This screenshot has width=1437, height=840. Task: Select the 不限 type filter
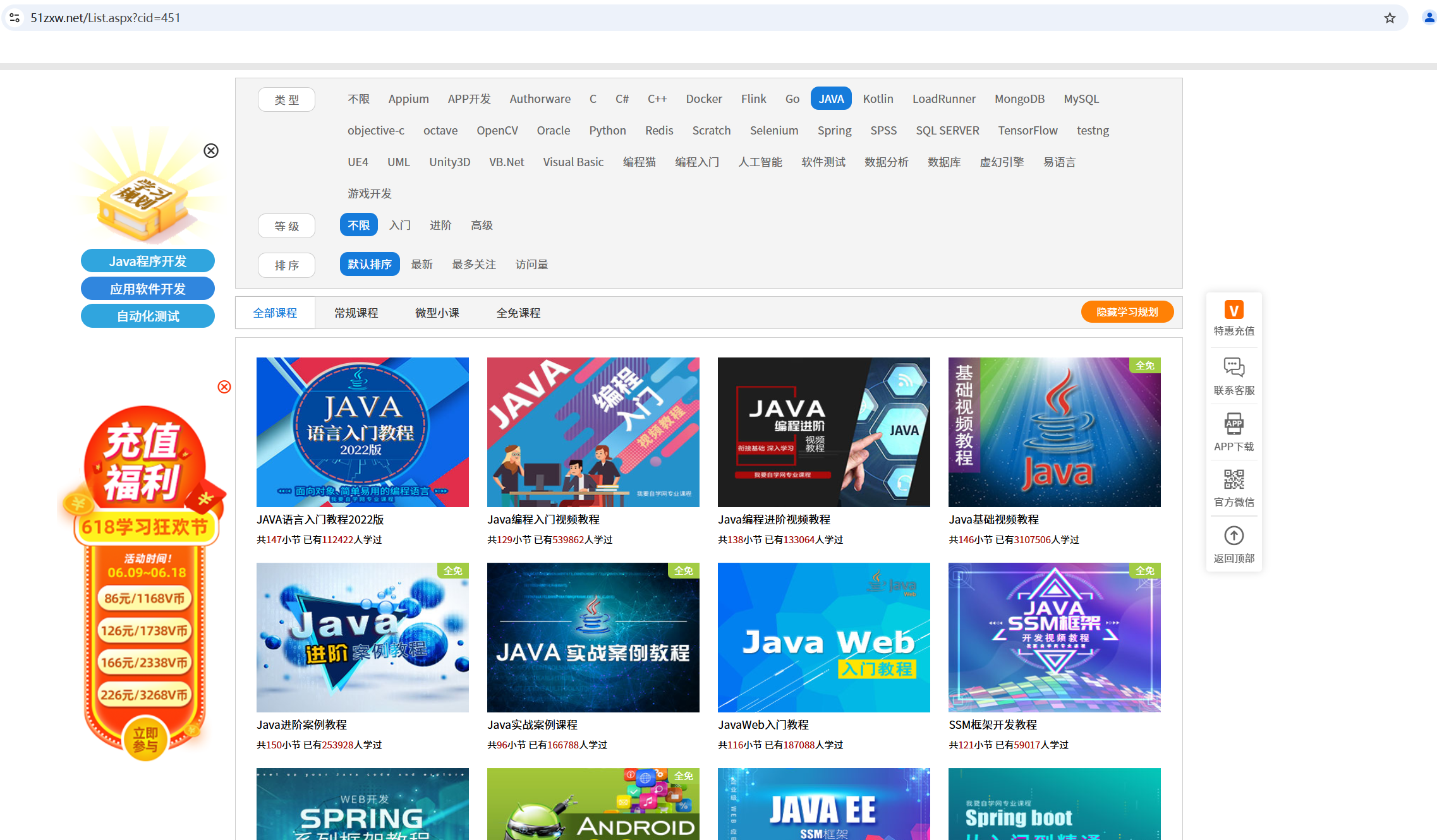coord(358,99)
